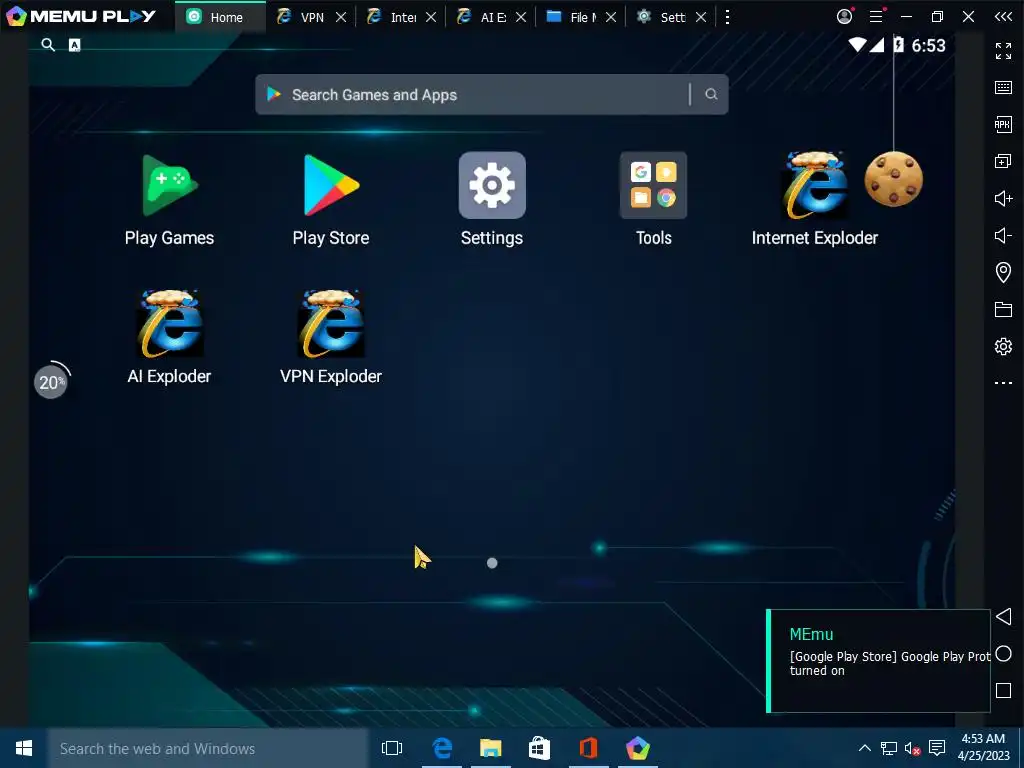Click the keyboard language A indicator
The height and width of the screenshot is (768, 1024).
[74, 44]
